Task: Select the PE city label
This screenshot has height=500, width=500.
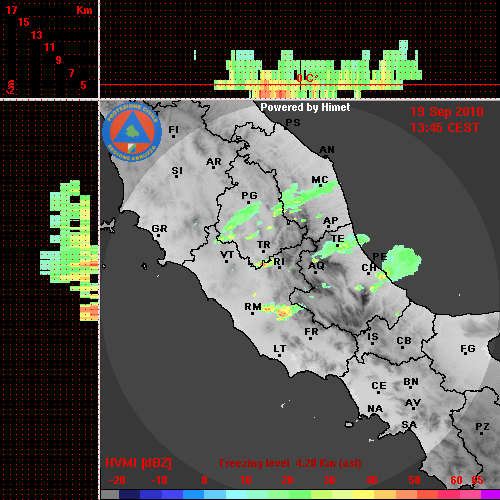Action: (379, 256)
